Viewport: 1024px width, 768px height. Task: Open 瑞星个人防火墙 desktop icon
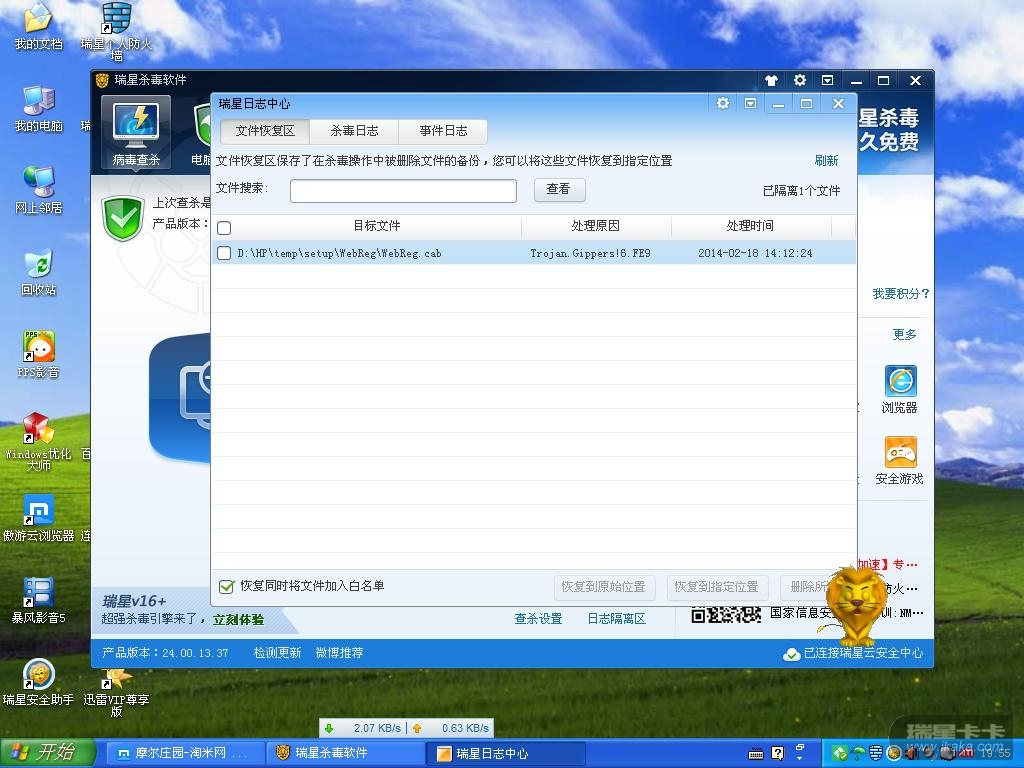(116, 31)
